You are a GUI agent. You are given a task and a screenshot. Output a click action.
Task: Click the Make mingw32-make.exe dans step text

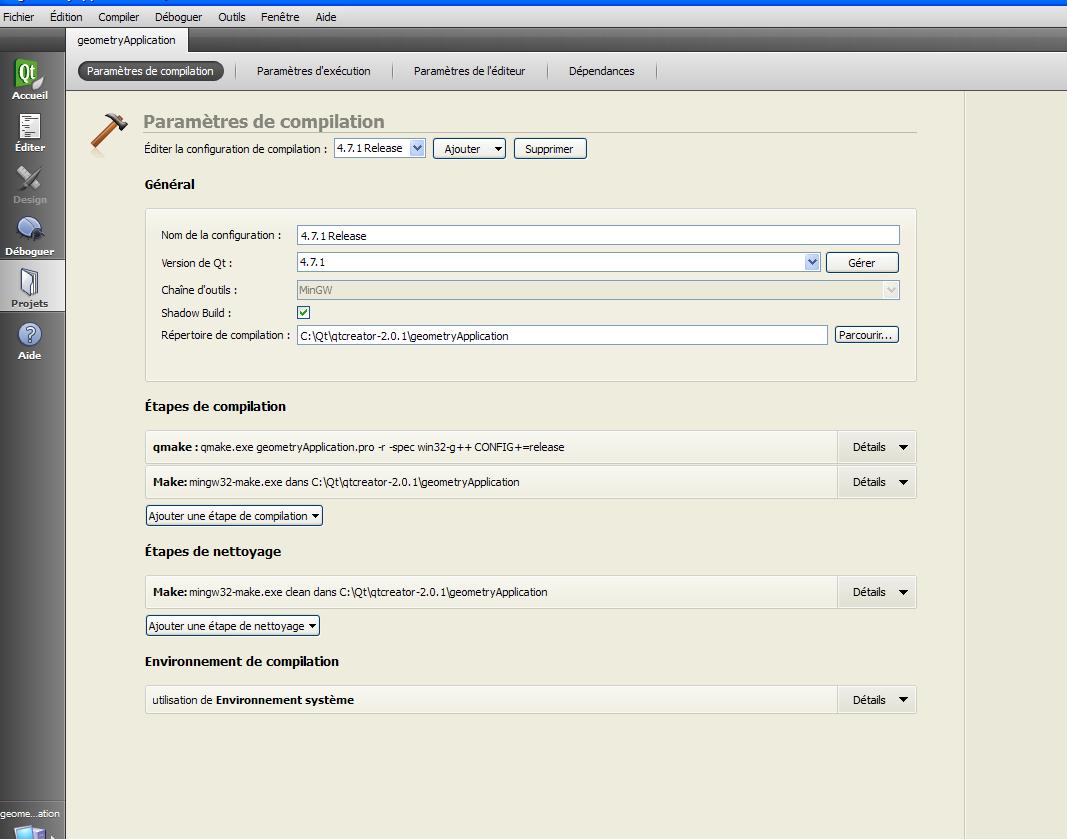(336, 482)
